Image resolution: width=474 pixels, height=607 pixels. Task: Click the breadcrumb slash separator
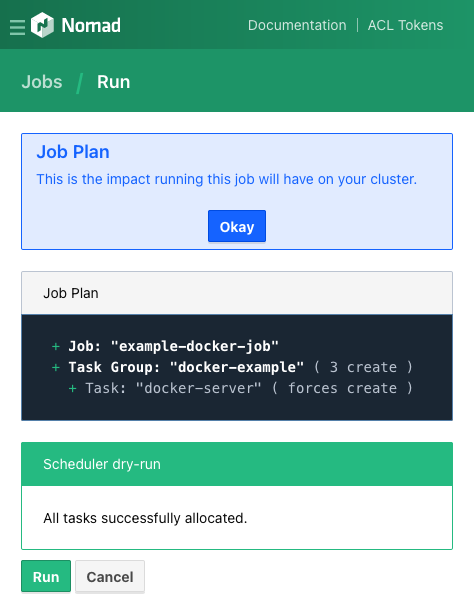[80, 83]
